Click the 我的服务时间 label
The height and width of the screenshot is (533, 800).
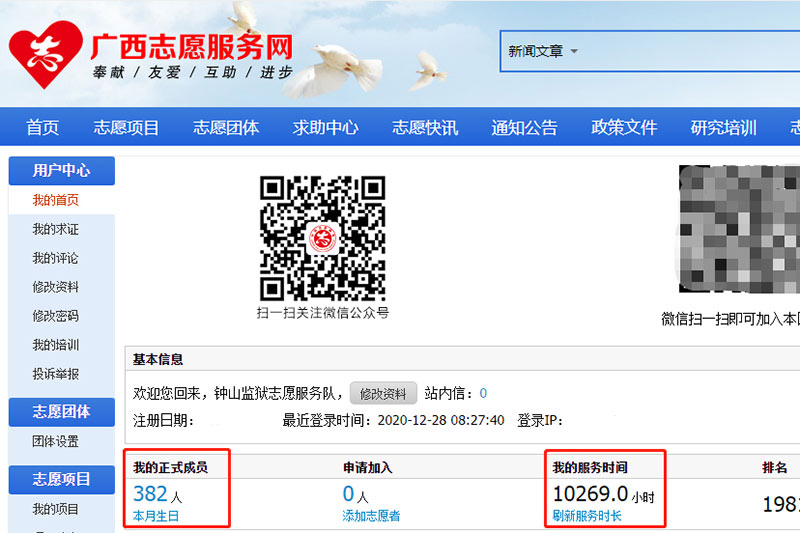590,467
